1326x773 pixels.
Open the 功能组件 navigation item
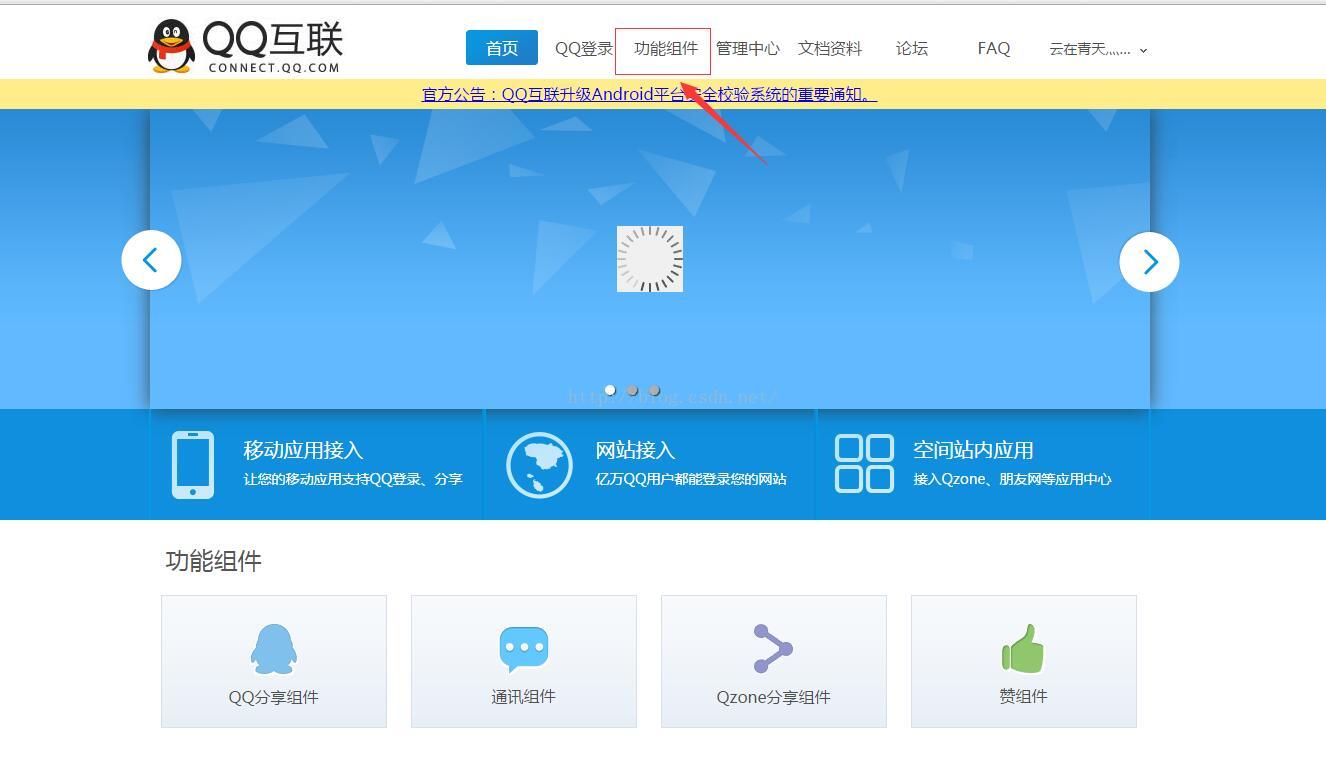pyautogui.click(x=666, y=48)
